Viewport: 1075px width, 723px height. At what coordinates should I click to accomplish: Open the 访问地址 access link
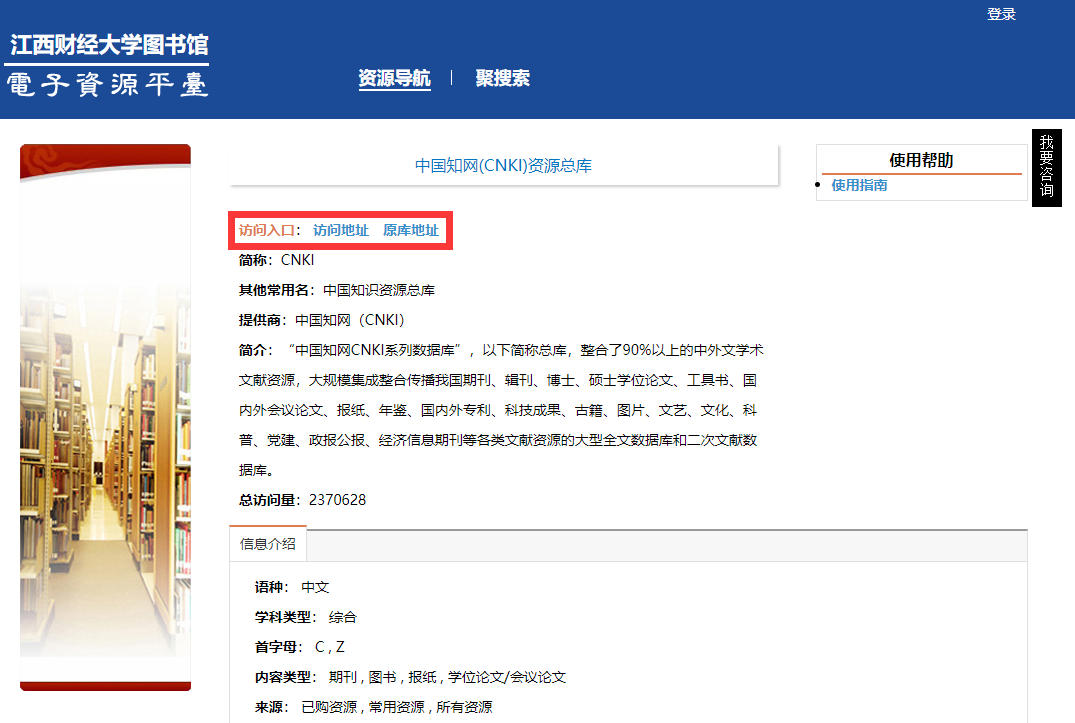click(x=340, y=231)
